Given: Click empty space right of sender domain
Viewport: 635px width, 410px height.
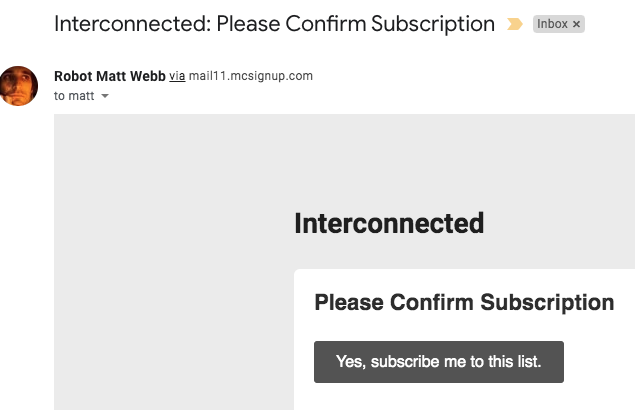Looking at the screenshot, I should 450,76.
